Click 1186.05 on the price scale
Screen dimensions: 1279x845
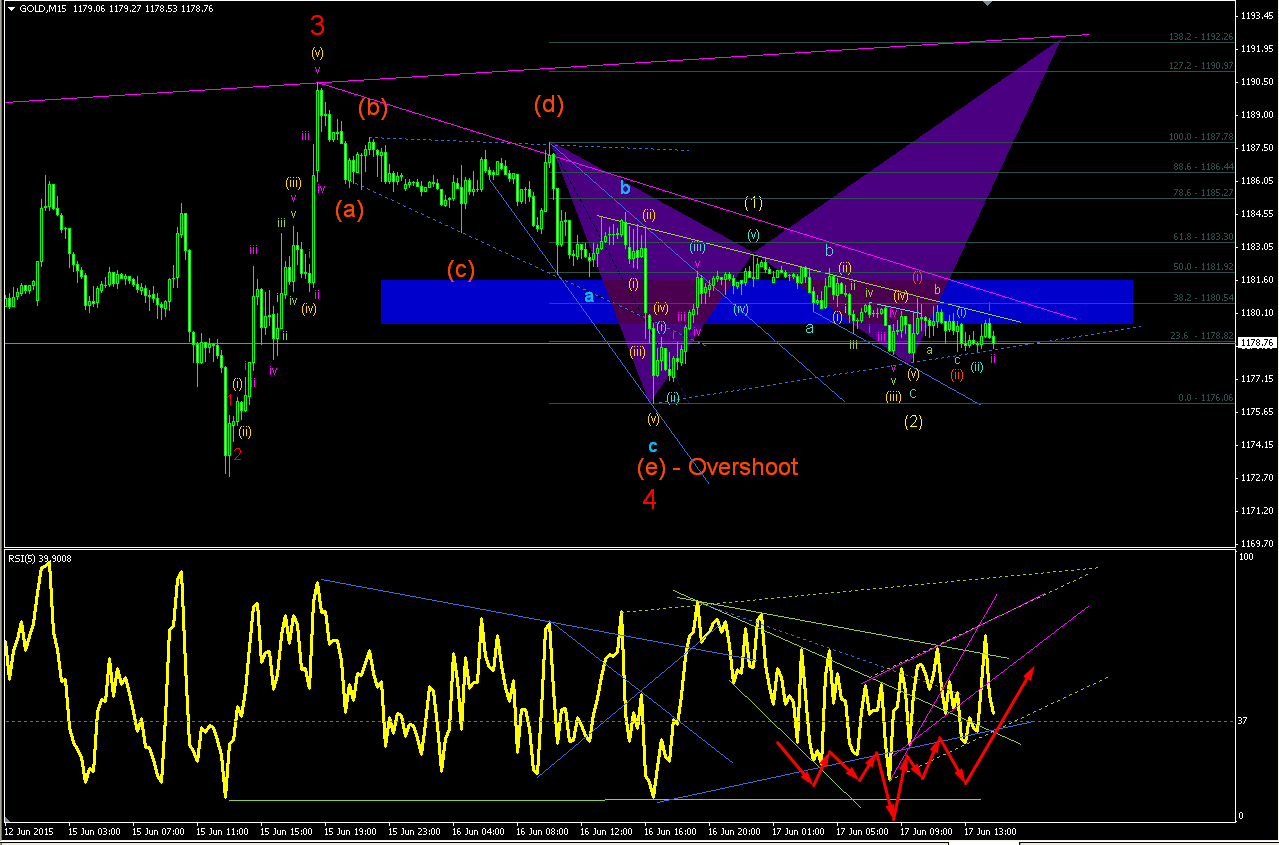[x=1257, y=181]
